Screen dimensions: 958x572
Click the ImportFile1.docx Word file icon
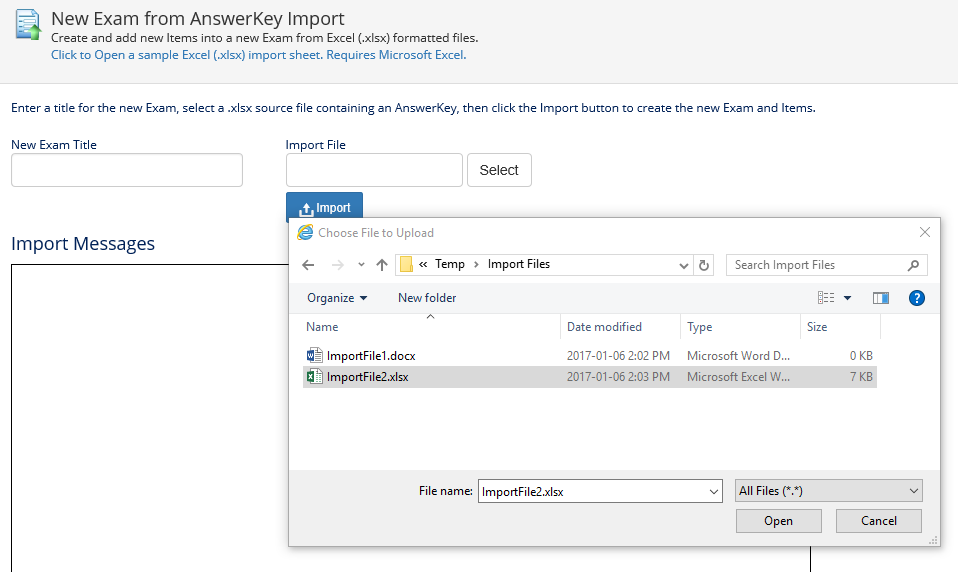[x=314, y=355]
